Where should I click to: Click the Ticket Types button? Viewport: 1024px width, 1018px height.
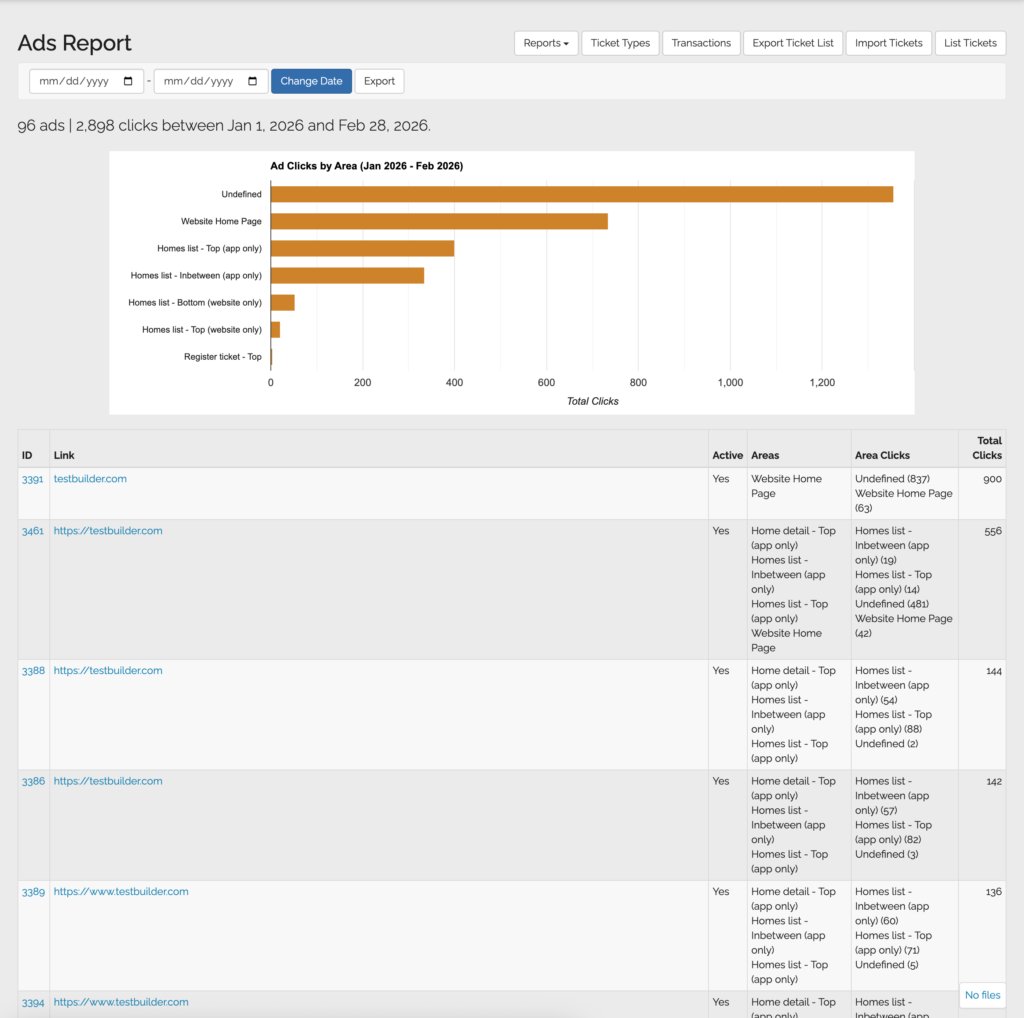point(620,43)
